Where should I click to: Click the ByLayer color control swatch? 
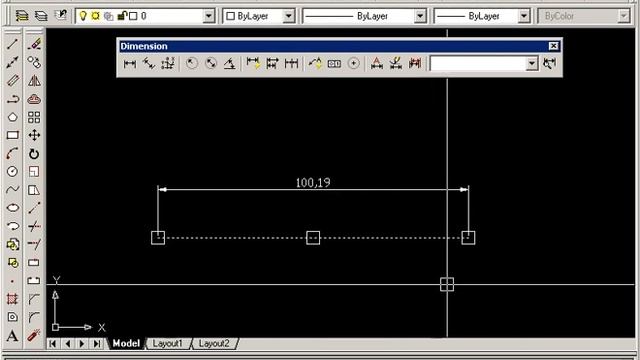(x=231, y=16)
